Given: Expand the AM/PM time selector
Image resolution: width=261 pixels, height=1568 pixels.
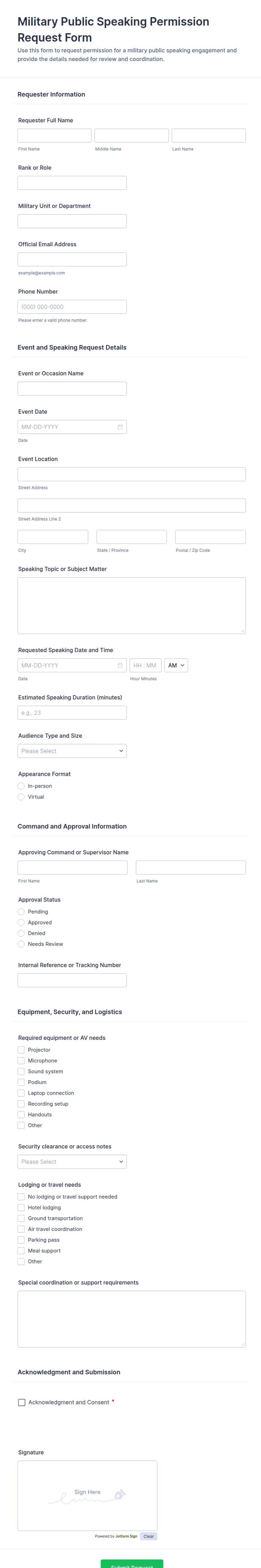Looking at the screenshot, I should 176,665.
